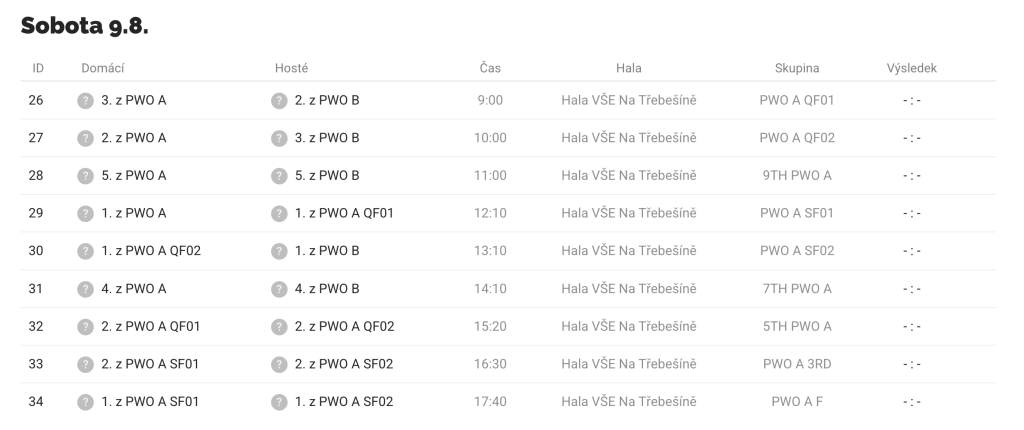This screenshot has height=430, width=1024.
Task: Select the icon beside 4. z PWO B
Action: [x=279, y=289]
